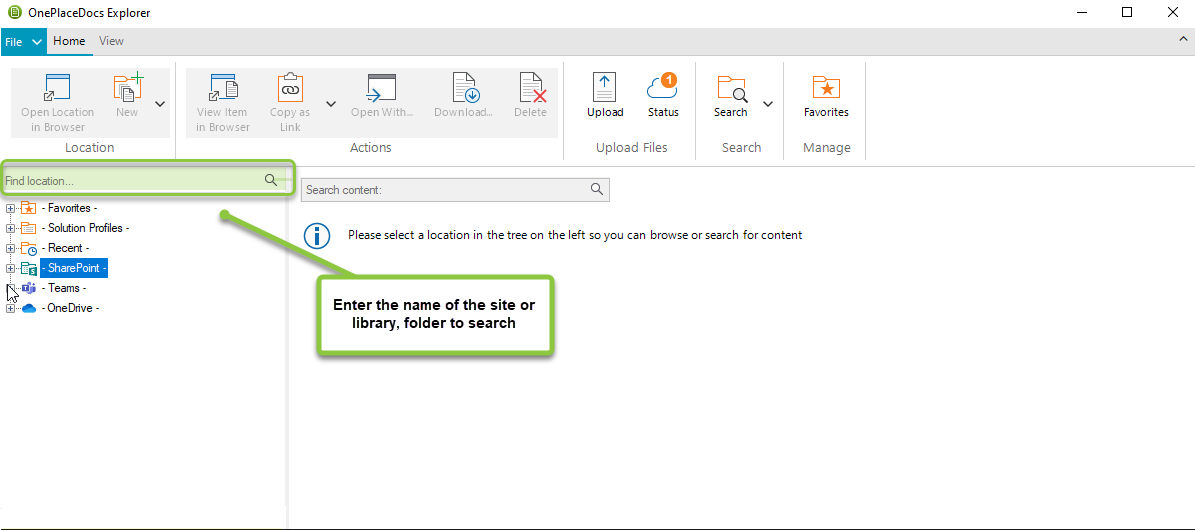Screen dimensions: 1195x530
Task: Click the Favorites star folder icon in tree
Action: click(29, 207)
